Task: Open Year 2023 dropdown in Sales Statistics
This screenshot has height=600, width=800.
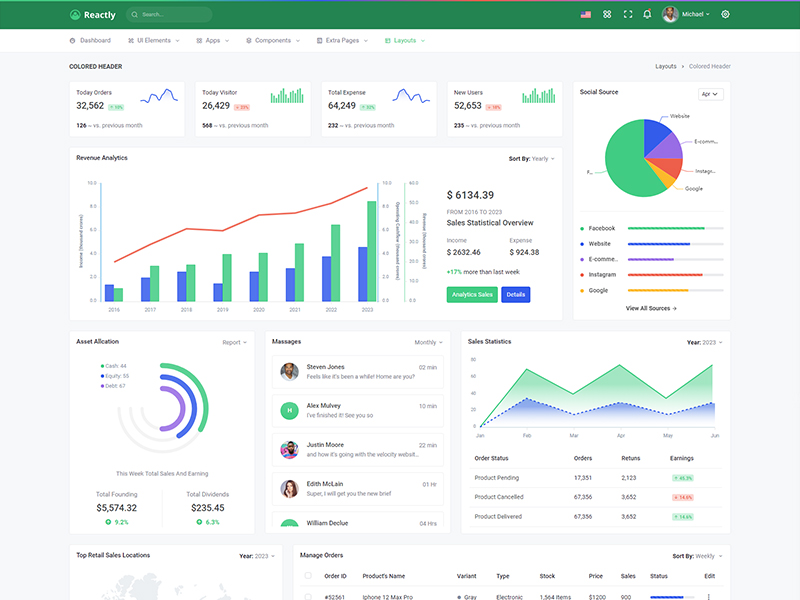Action: coord(704,342)
